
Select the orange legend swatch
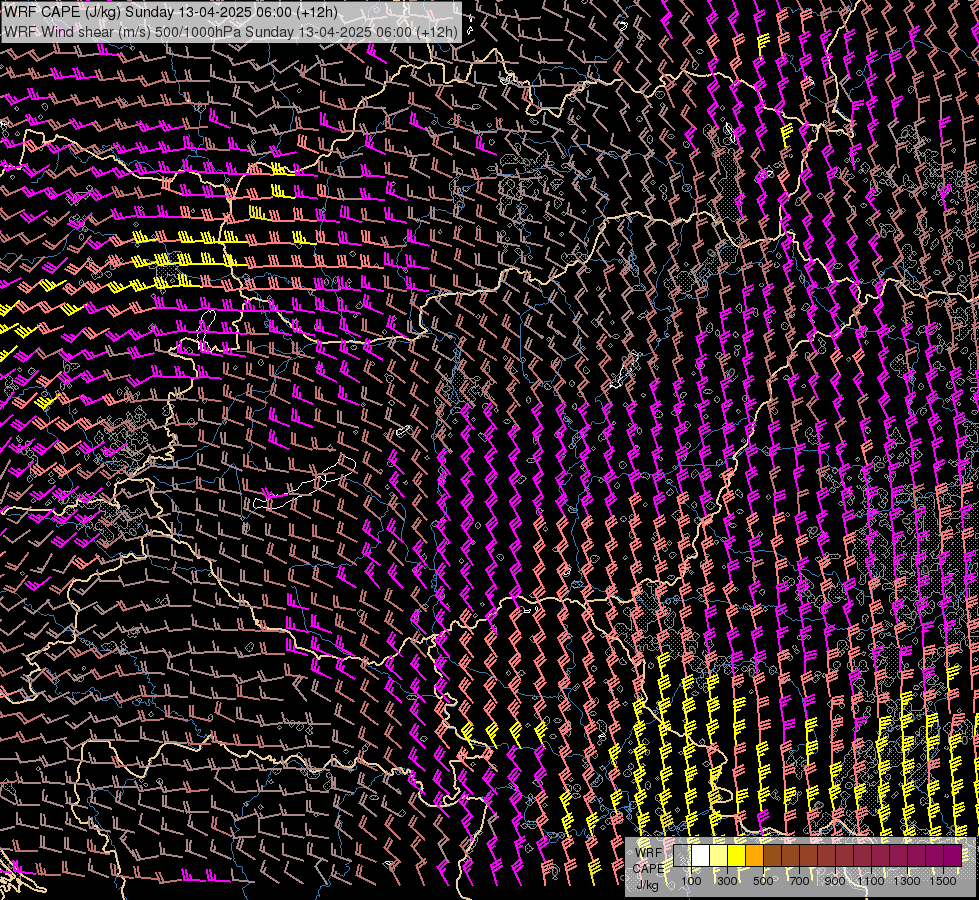pos(754,855)
